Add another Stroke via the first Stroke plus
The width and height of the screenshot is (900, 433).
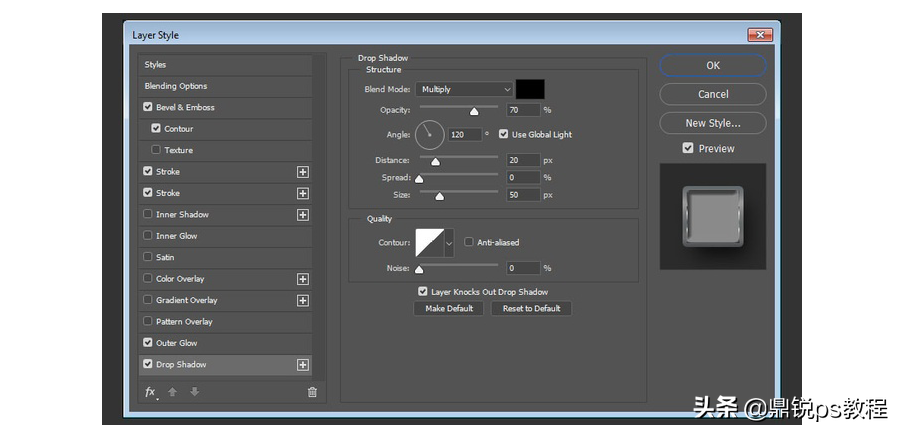302,172
